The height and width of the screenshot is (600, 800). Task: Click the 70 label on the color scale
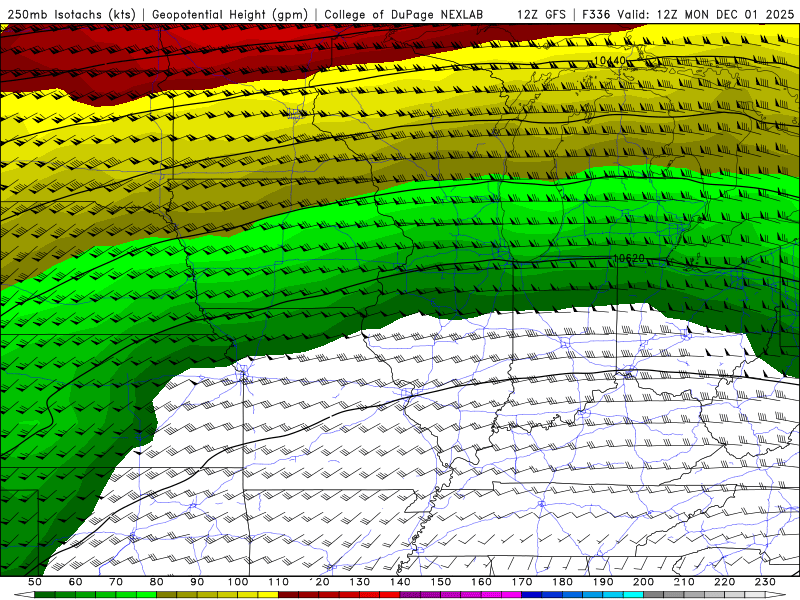tap(116, 582)
